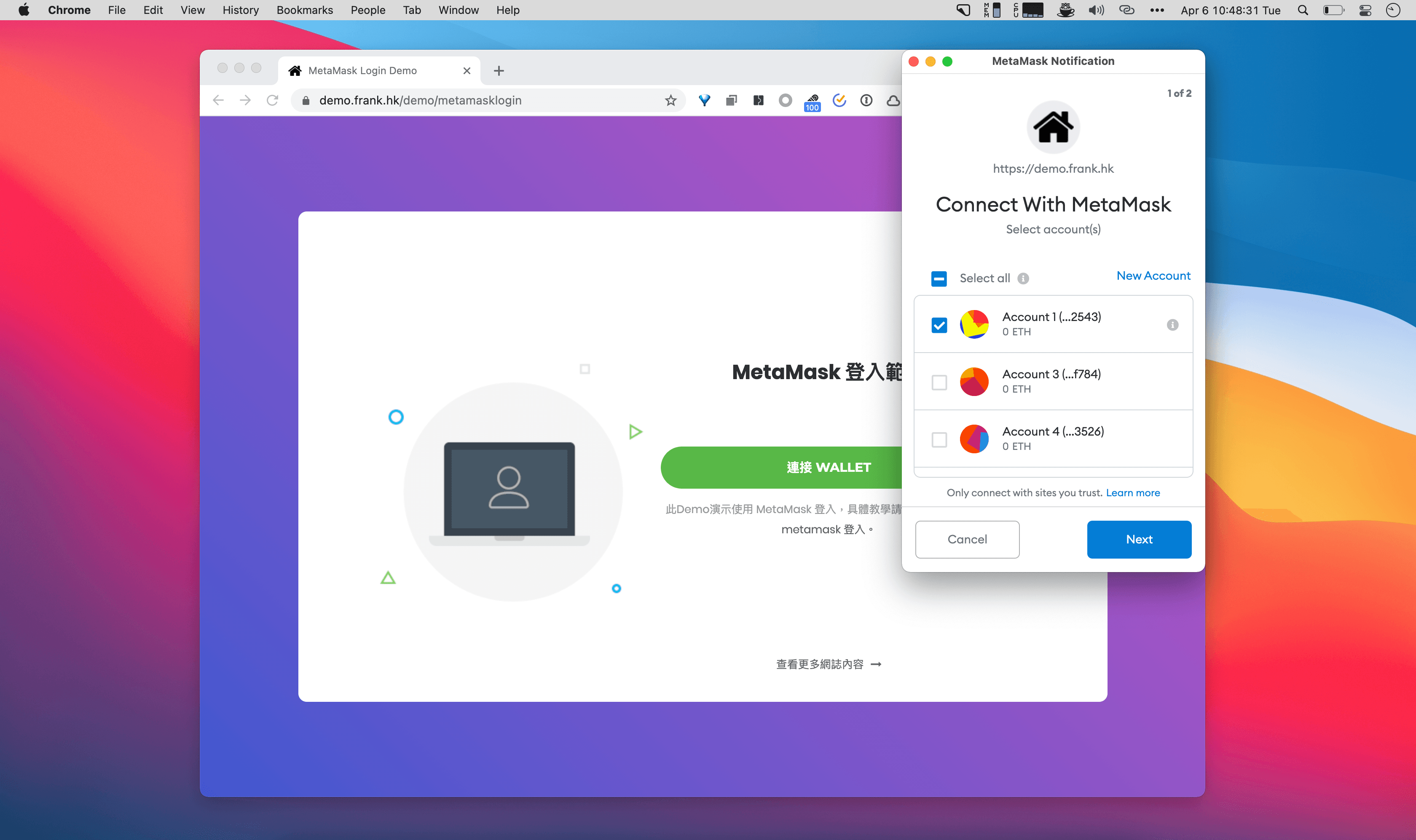Open the History menu
This screenshot has height=840, width=1416.
click(240, 10)
